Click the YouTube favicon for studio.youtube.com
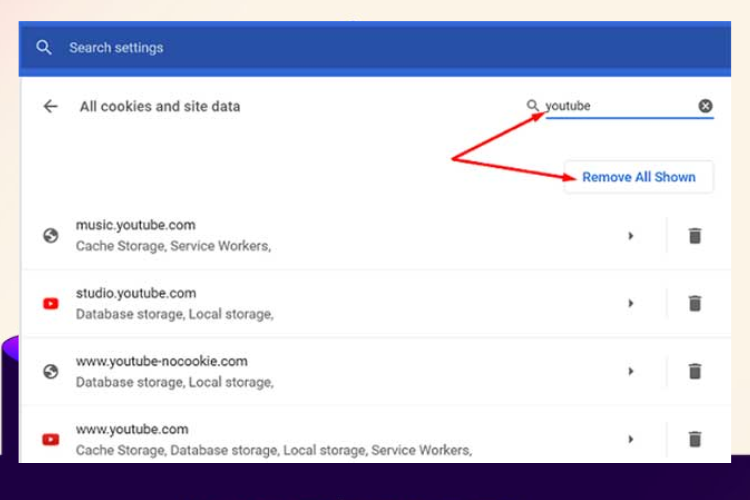The height and width of the screenshot is (500, 750). tap(51, 303)
